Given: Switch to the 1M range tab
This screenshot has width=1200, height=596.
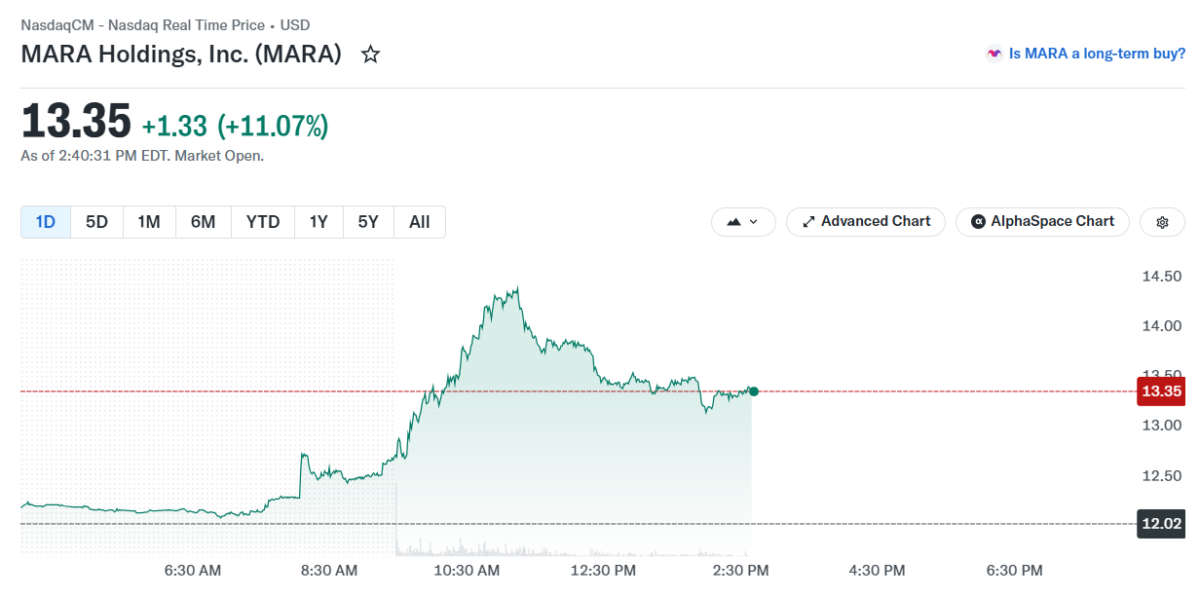Looking at the screenshot, I should [149, 222].
